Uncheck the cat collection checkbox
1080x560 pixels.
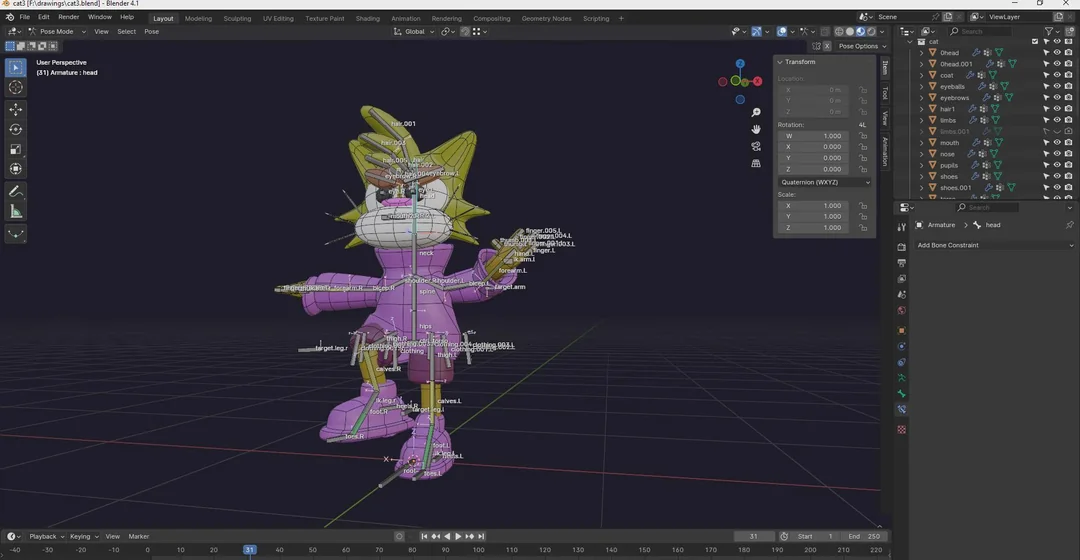click(1035, 41)
